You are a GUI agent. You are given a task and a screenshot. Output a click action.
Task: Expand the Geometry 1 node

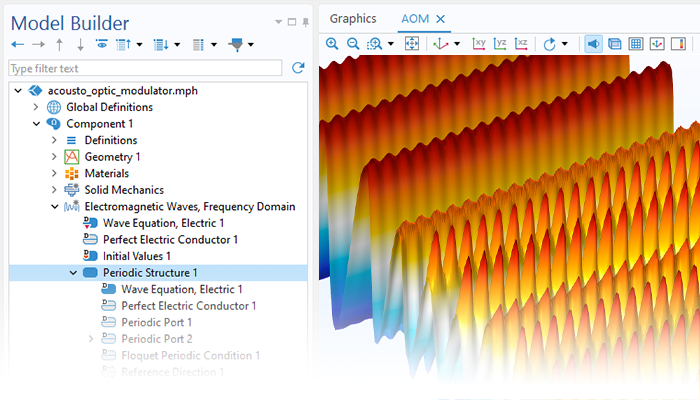[x=54, y=157]
